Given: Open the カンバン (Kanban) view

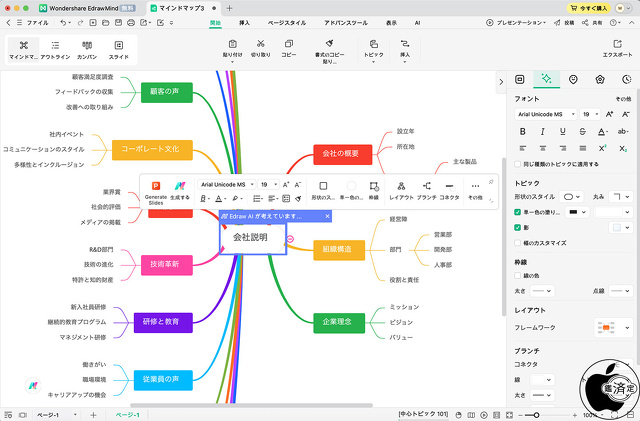Looking at the screenshot, I should pos(86,50).
